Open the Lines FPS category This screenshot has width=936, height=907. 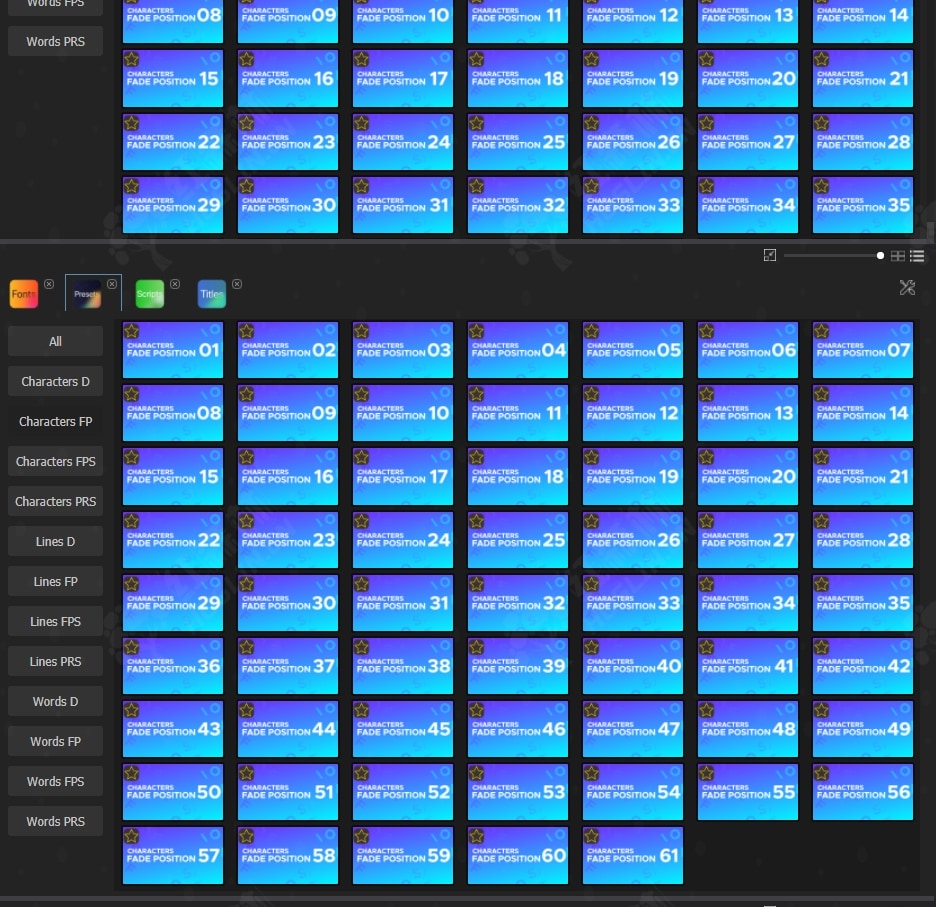[56, 622]
